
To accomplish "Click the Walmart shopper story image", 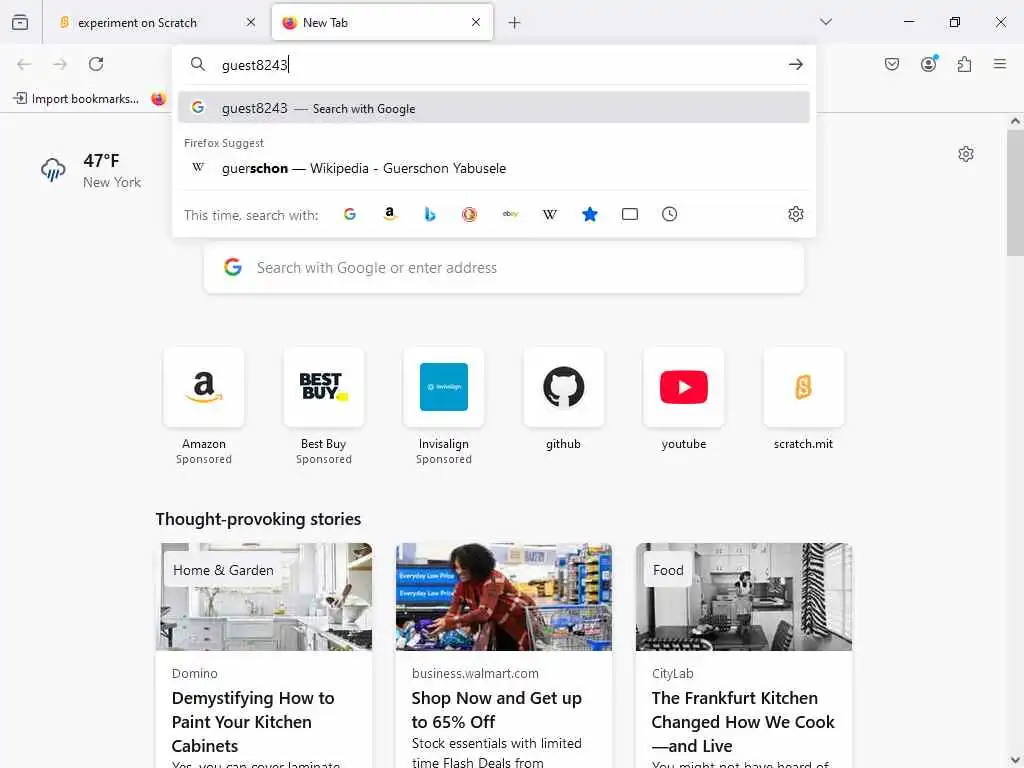I will point(504,597).
